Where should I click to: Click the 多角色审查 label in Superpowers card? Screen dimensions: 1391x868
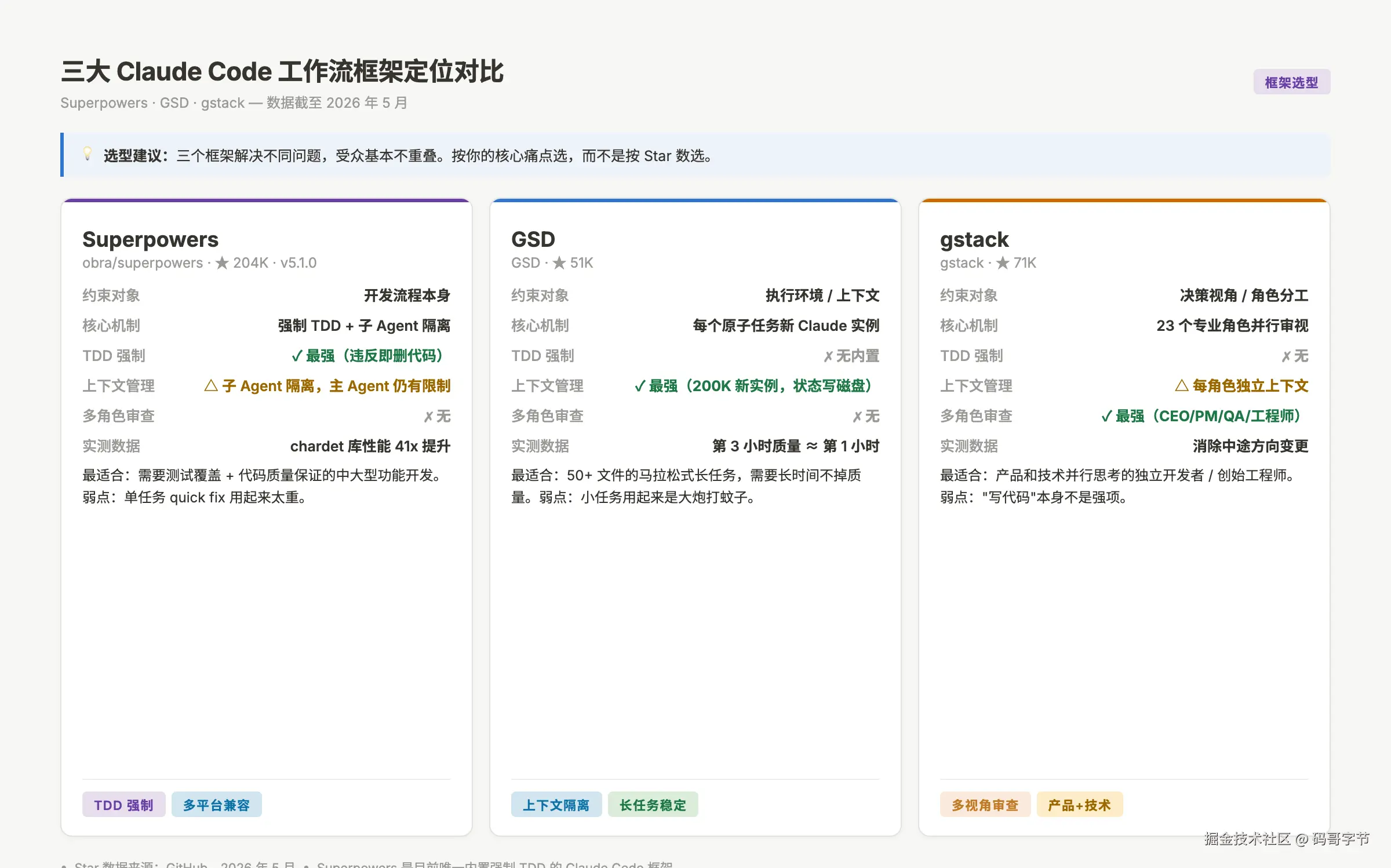118,416
